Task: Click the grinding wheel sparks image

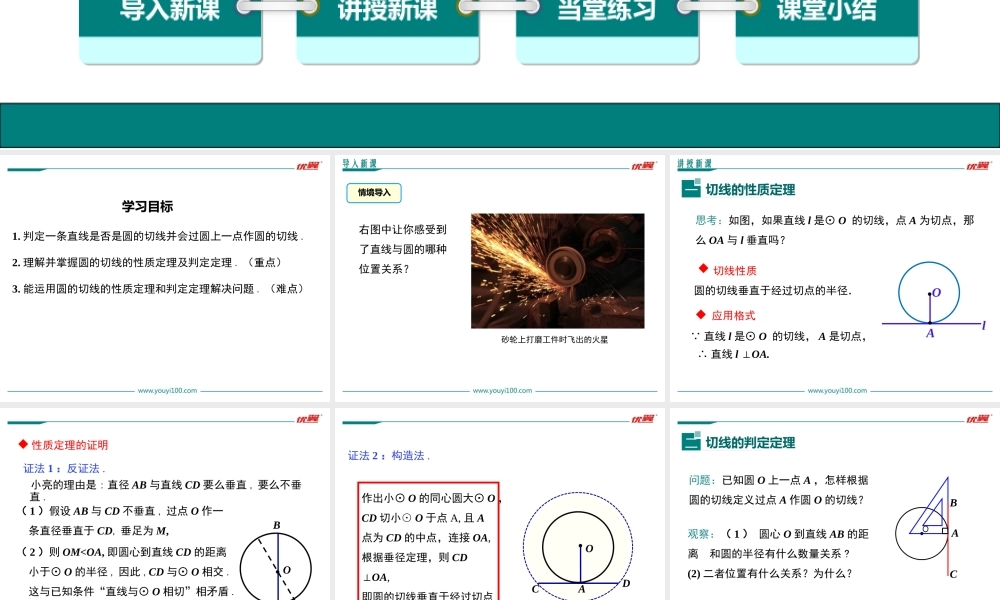Action: click(x=556, y=270)
